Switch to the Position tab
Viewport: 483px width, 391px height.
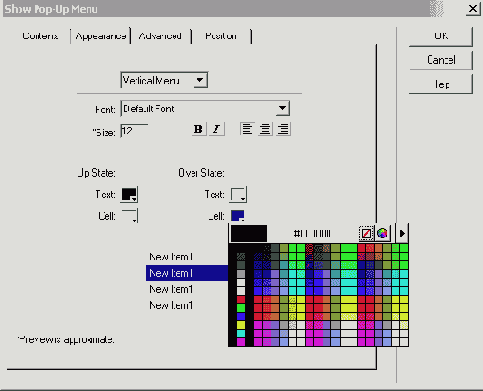[x=221, y=36]
